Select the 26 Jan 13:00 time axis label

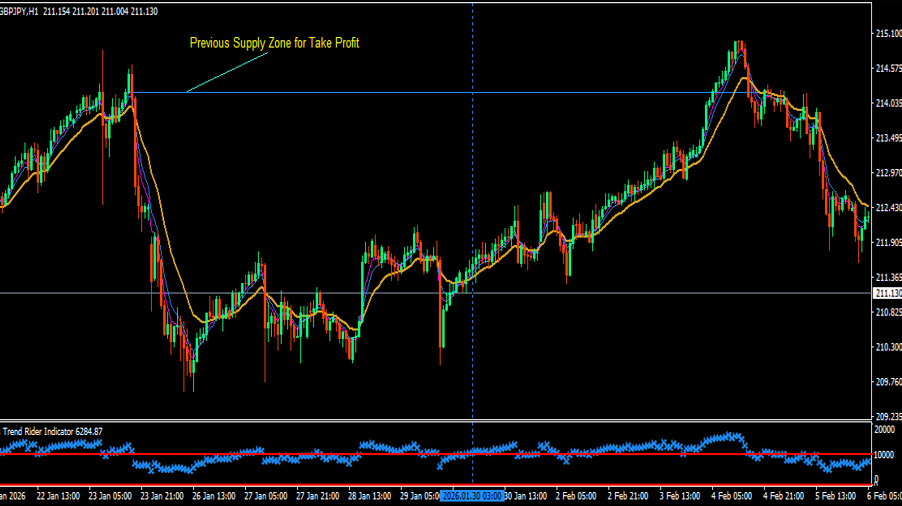[x=215, y=496]
